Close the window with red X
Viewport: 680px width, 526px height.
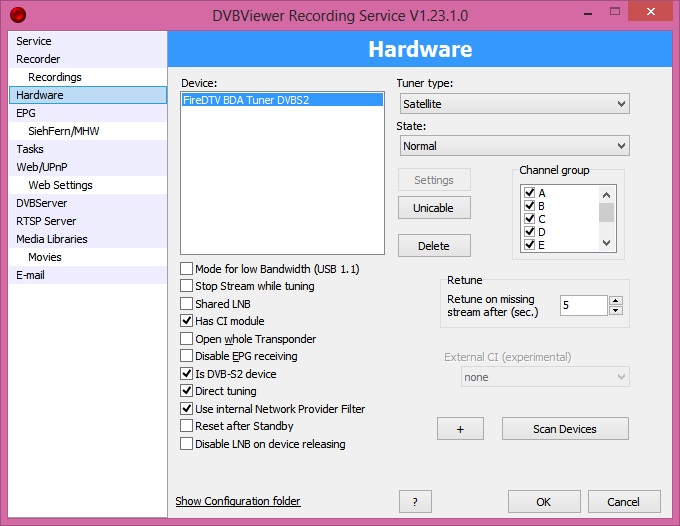tap(650, 12)
